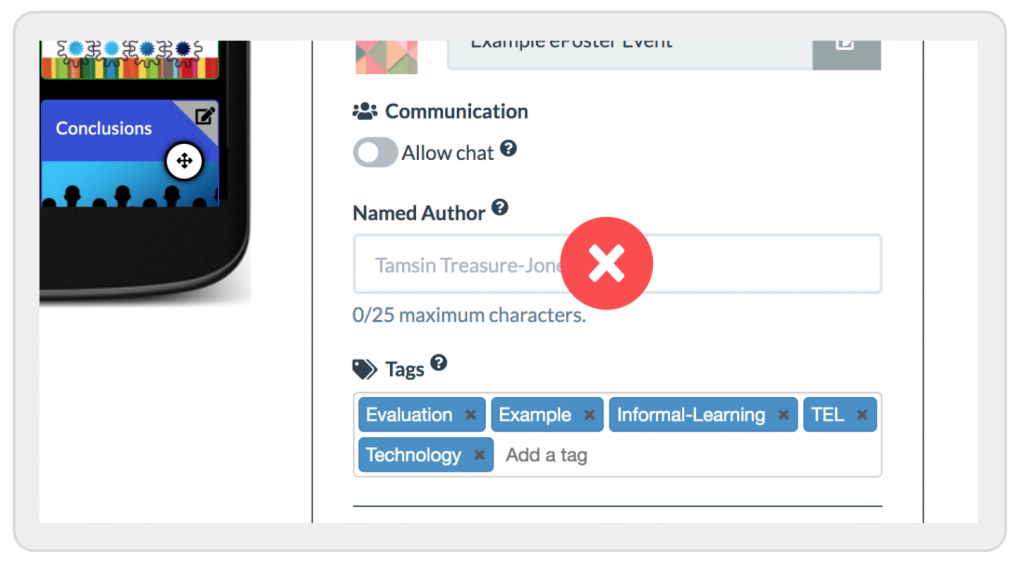The height and width of the screenshot is (564, 1024).
Task: Remove the TEL tag
Action: click(862, 415)
